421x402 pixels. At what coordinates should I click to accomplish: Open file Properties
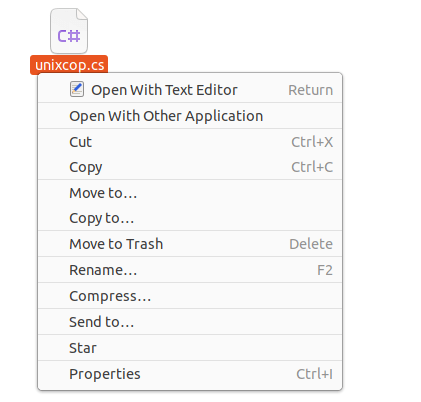[190, 374]
